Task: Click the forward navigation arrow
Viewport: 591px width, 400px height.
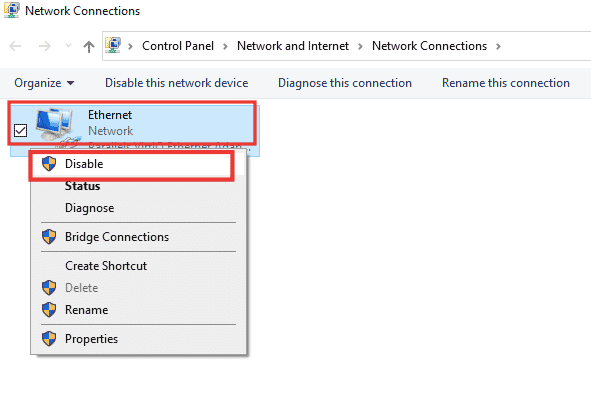Action: click(44, 46)
